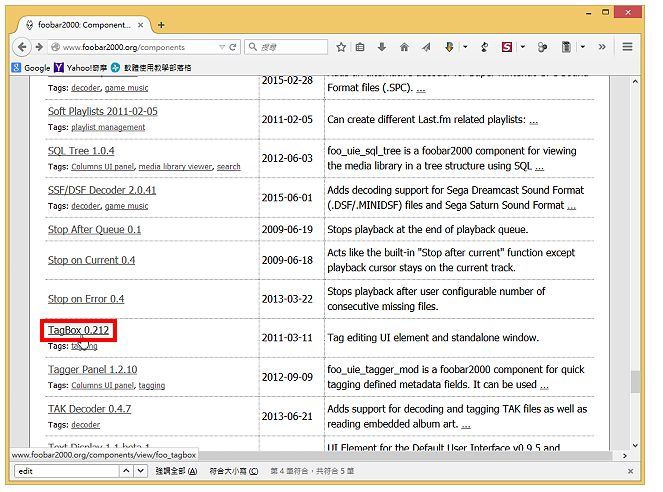The image size is (663, 492).
Task: Toggle Highlight All (A) in find bar
Action: [x=176, y=471]
